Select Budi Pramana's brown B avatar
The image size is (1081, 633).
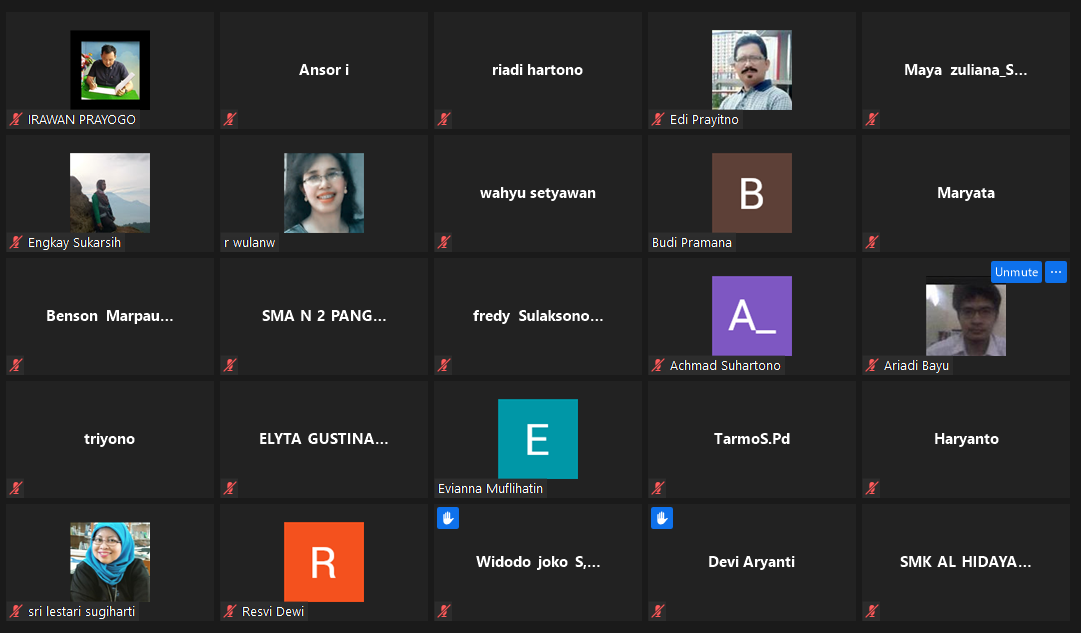pyautogui.click(x=751, y=193)
